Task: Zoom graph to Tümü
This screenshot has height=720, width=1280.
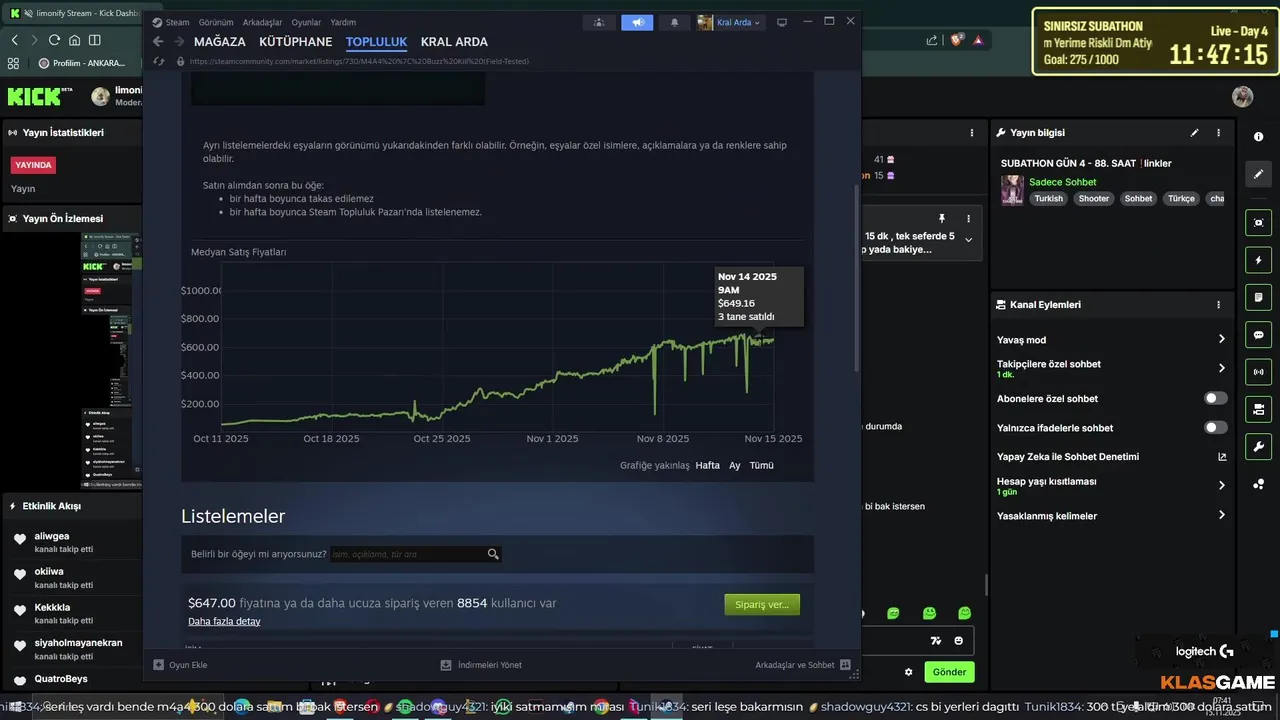Action: [762, 465]
